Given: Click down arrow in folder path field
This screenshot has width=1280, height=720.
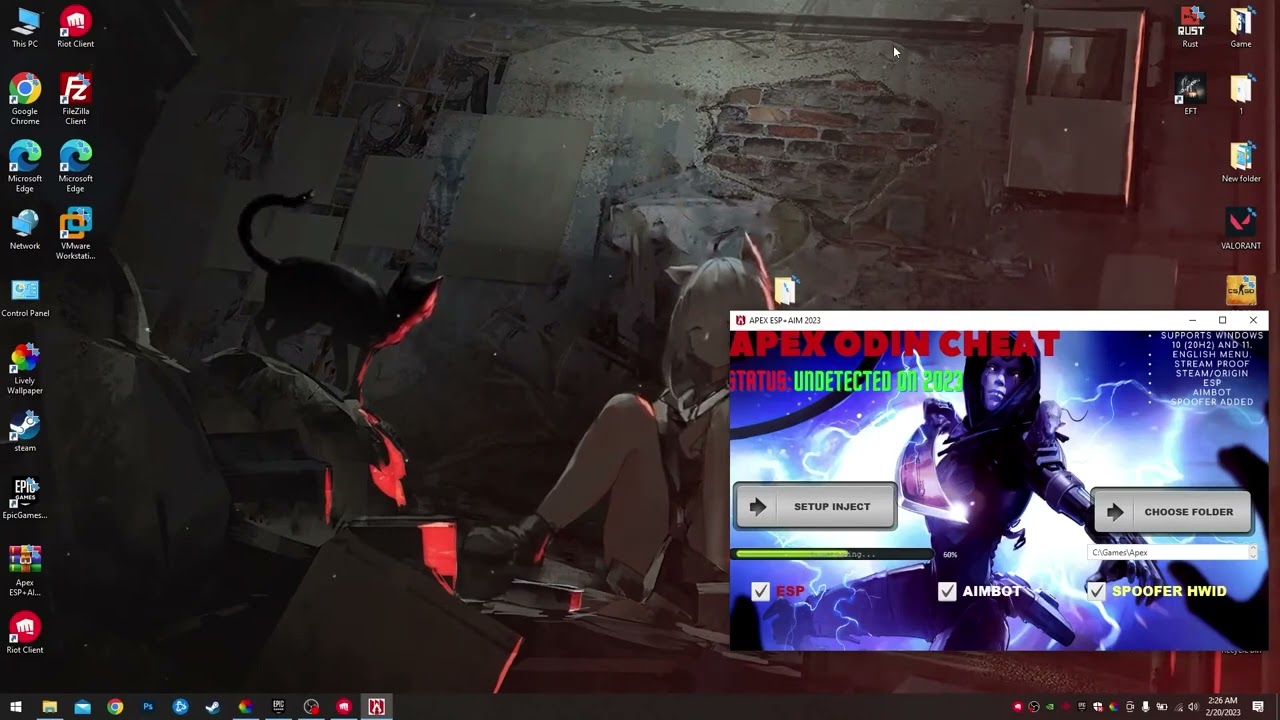Looking at the screenshot, I should point(1252,556).
